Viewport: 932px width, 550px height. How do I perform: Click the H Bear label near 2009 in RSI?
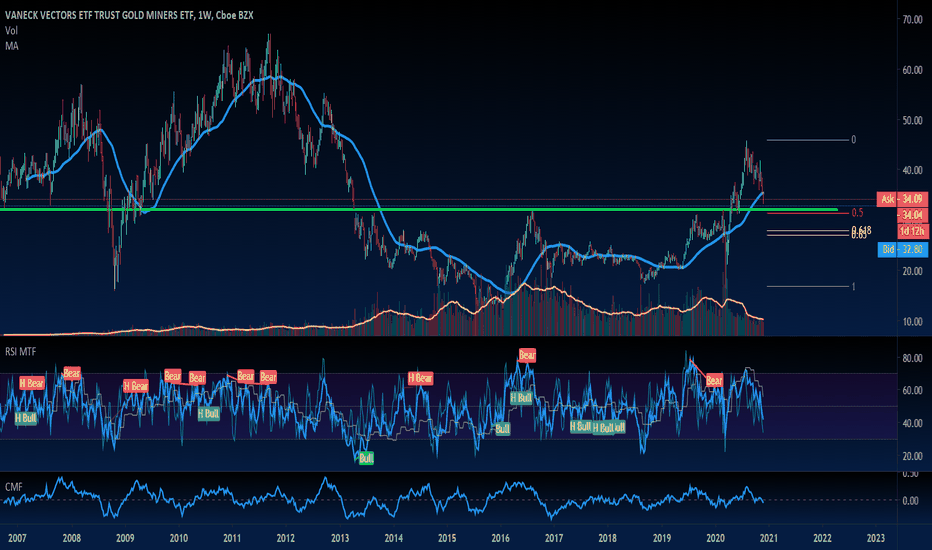point(136,386)
